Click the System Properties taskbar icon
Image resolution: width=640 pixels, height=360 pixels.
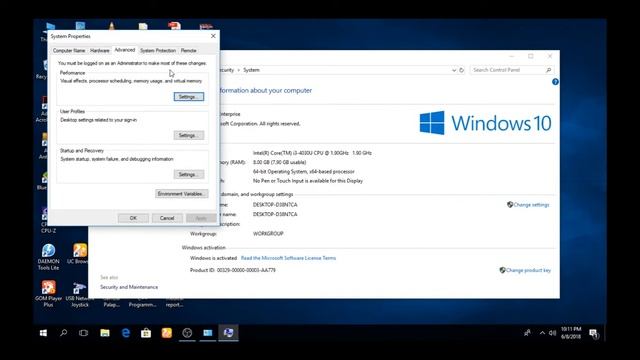click(x=229, y=333)
